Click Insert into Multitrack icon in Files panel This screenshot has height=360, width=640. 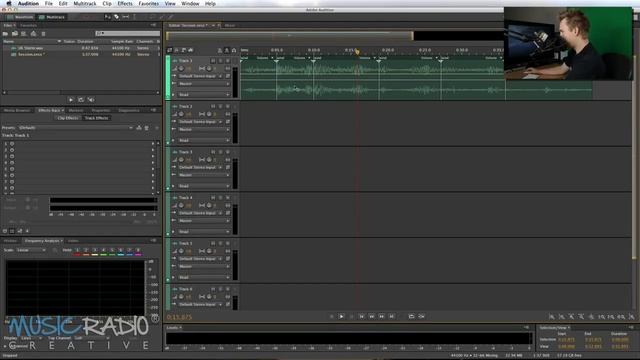33,33
